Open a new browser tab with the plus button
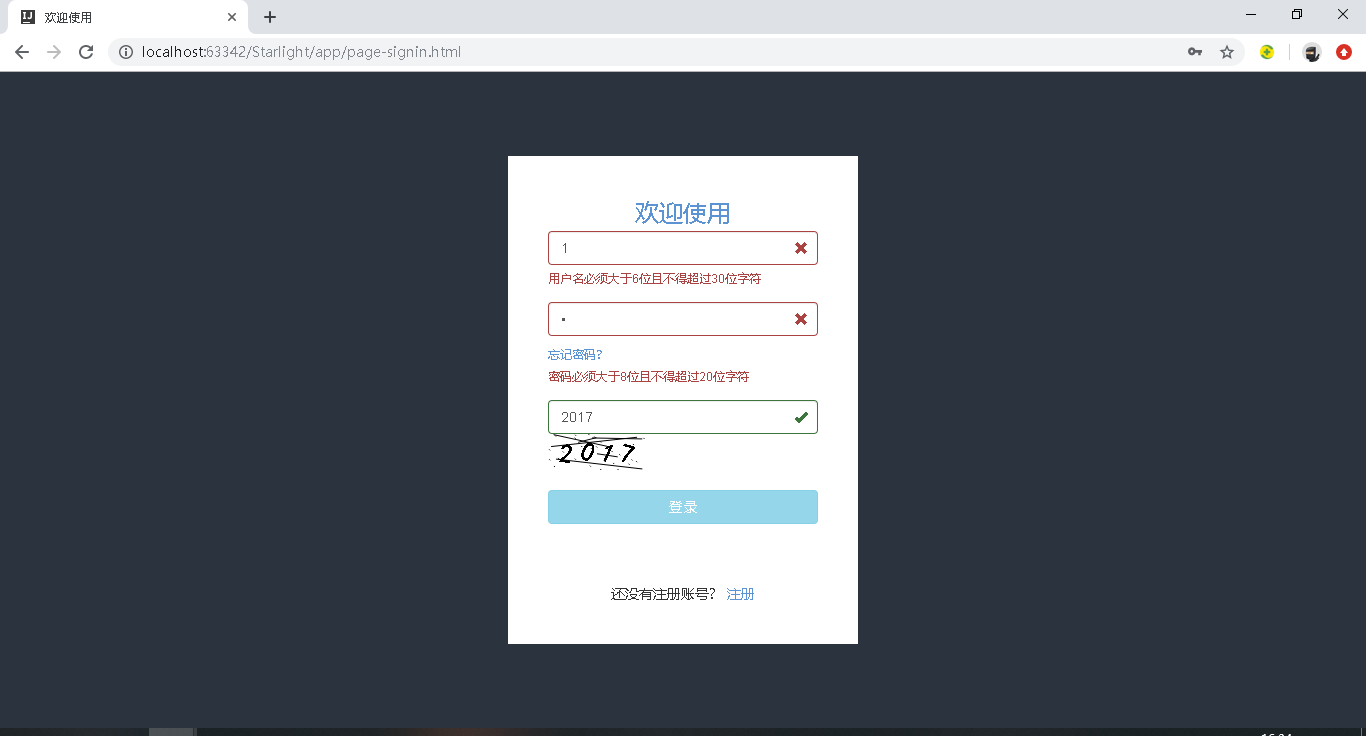Image resolution: width=1366 pixels, height=736 pixels. point(268,16)
